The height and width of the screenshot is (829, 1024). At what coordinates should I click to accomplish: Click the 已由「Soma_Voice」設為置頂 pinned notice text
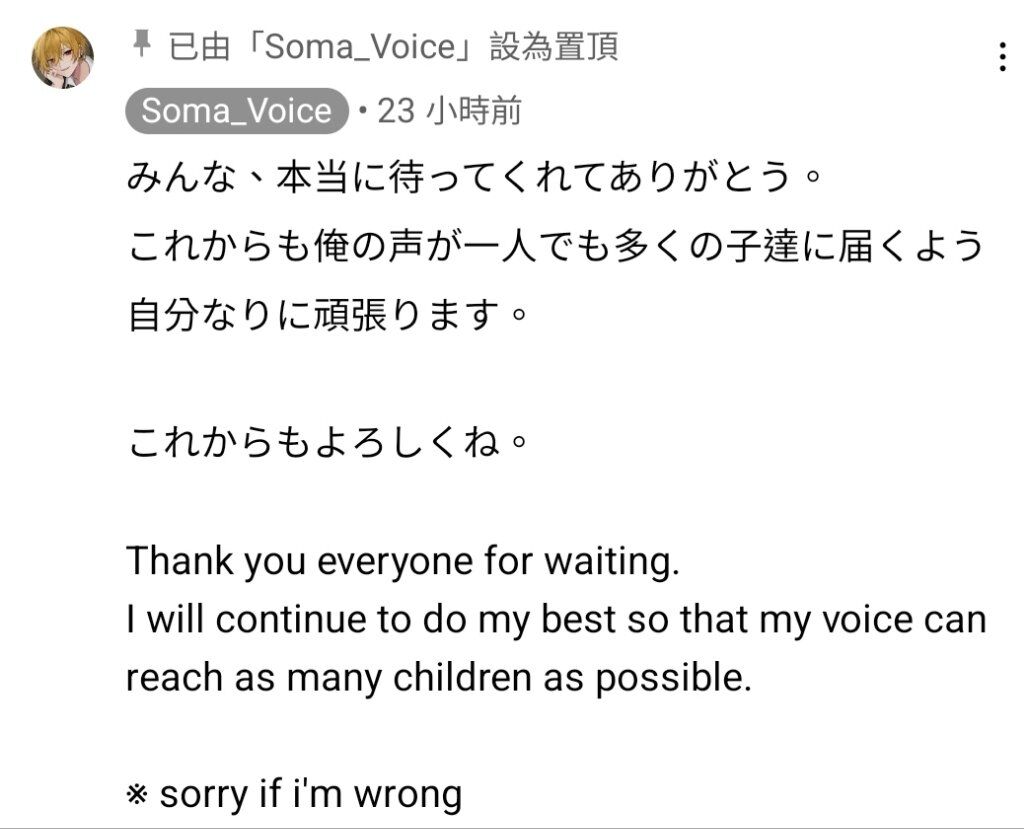click(393, 46)
